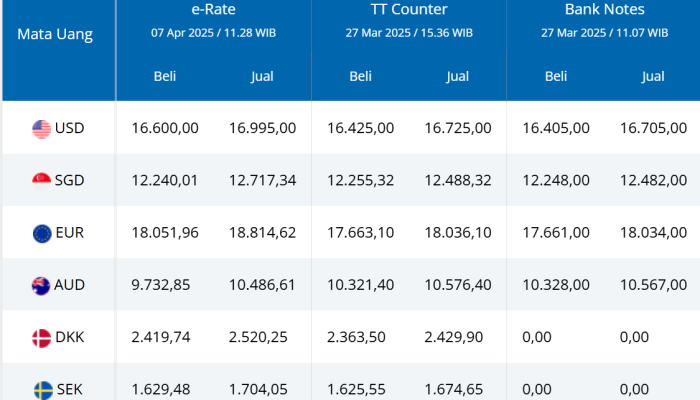
Task: Select the e-Rate column header
Action: click(213, 9)
